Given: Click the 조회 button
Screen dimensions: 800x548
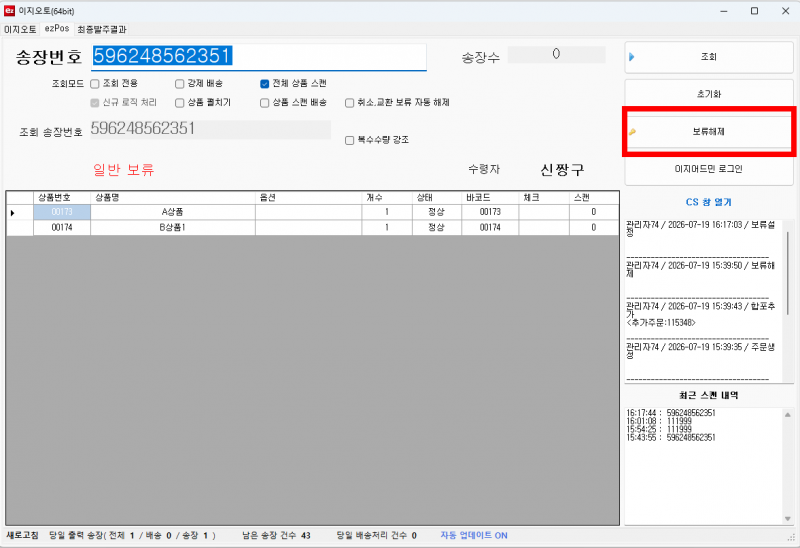Looking at the screenshot, I should 709,57.
